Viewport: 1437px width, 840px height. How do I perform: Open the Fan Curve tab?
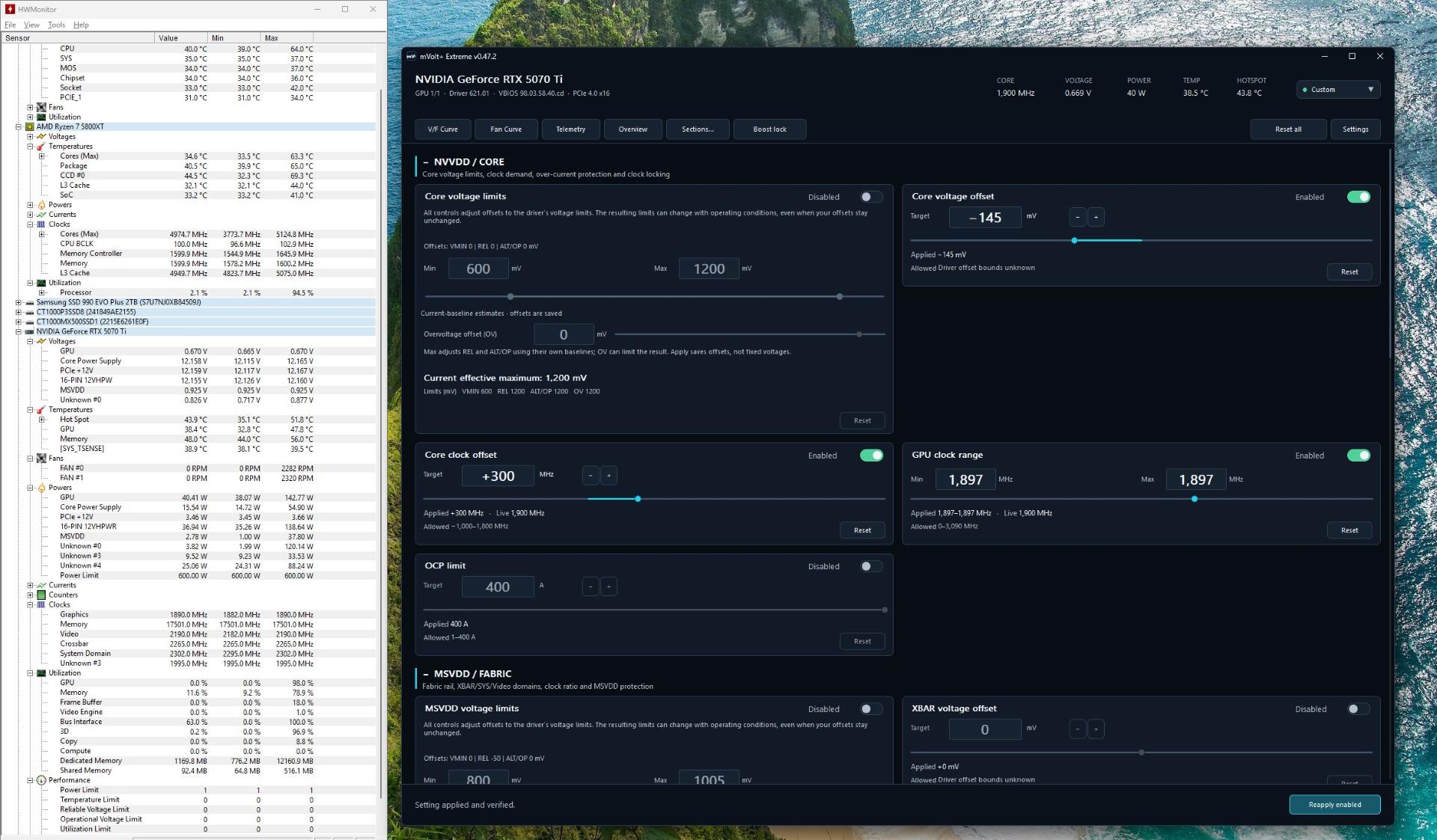coord(506,129)
